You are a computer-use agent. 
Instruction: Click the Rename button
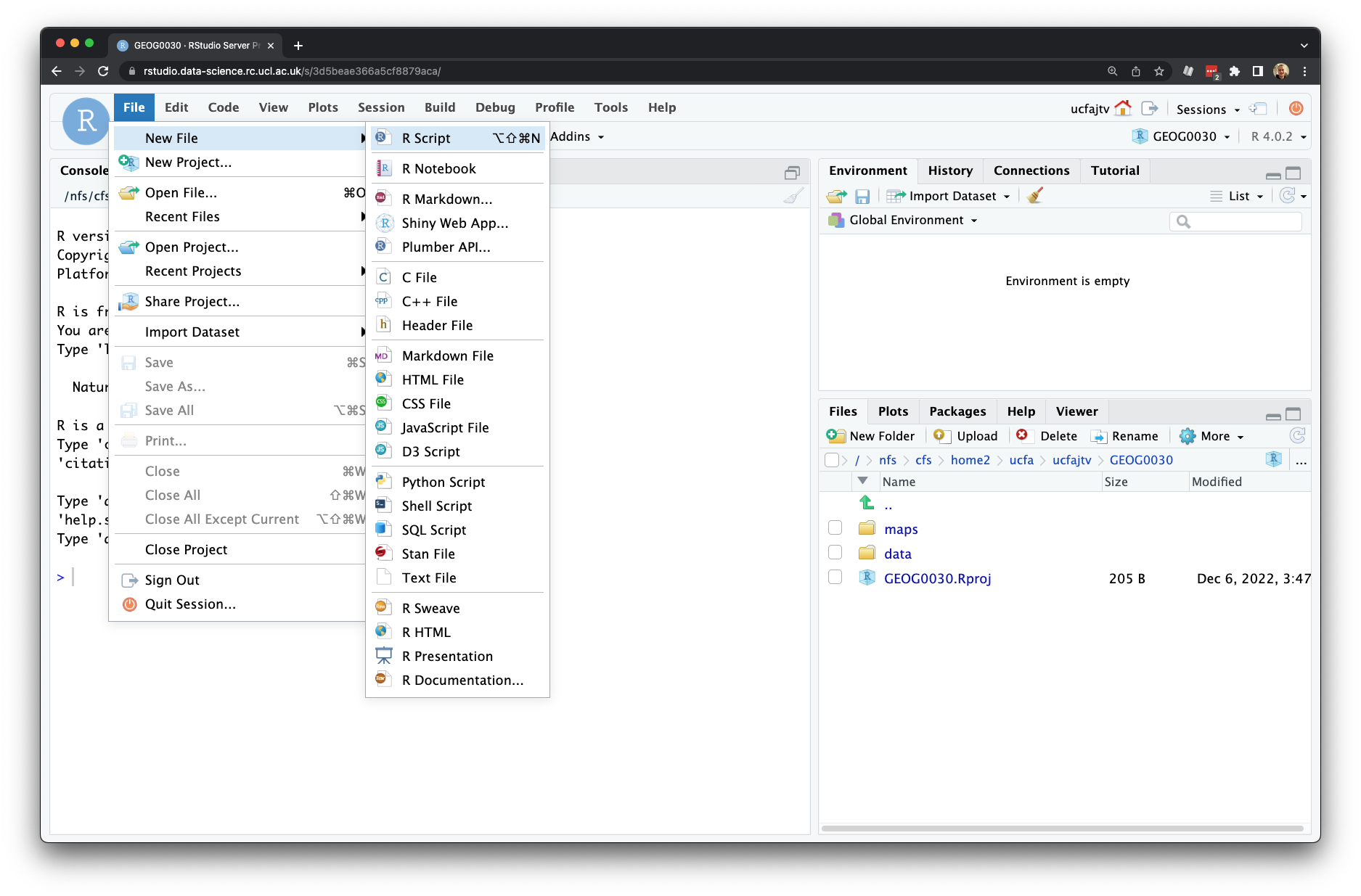coord(1125,436)
